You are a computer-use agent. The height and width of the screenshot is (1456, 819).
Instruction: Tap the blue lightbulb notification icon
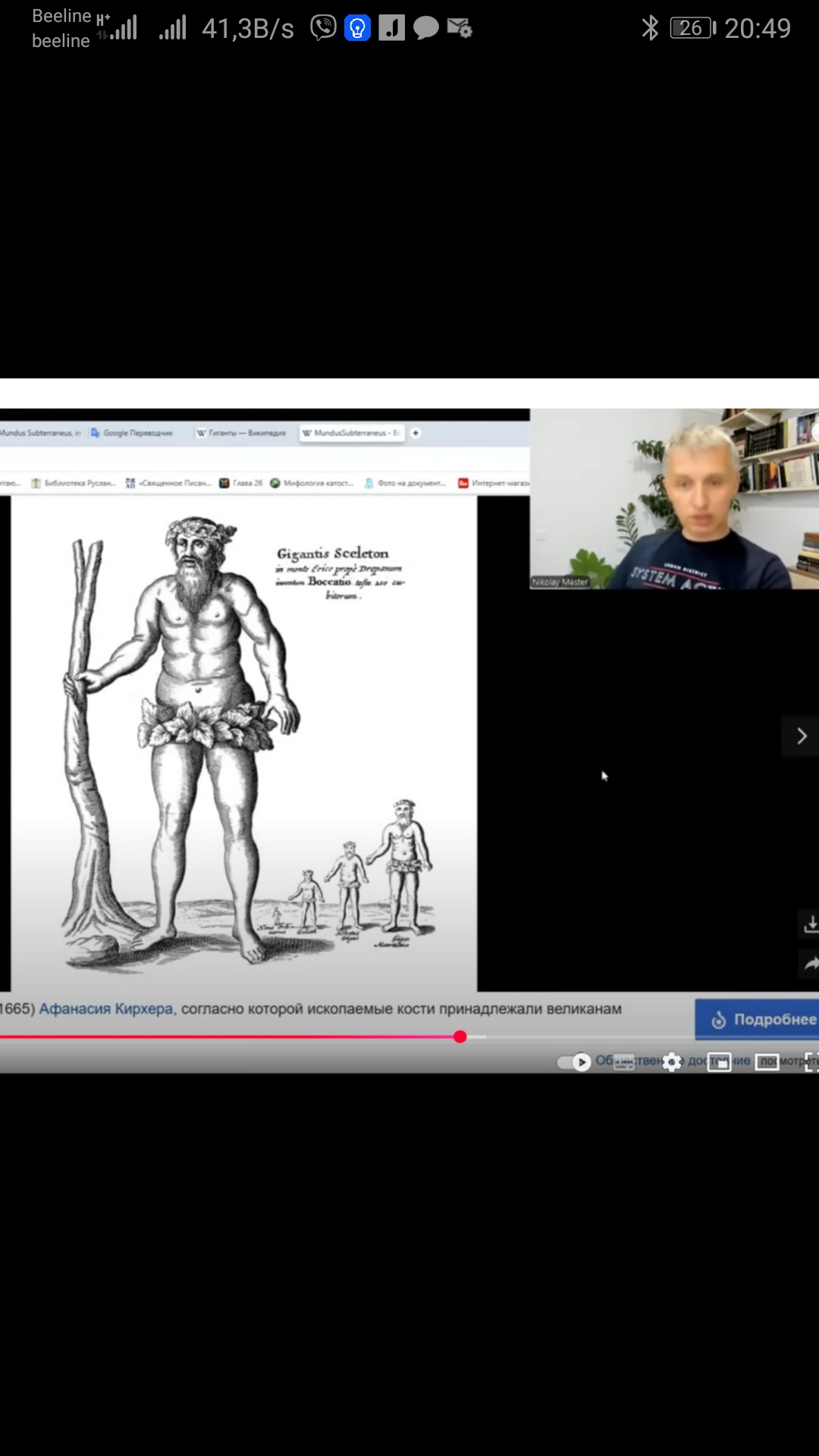tap(357, 28)
